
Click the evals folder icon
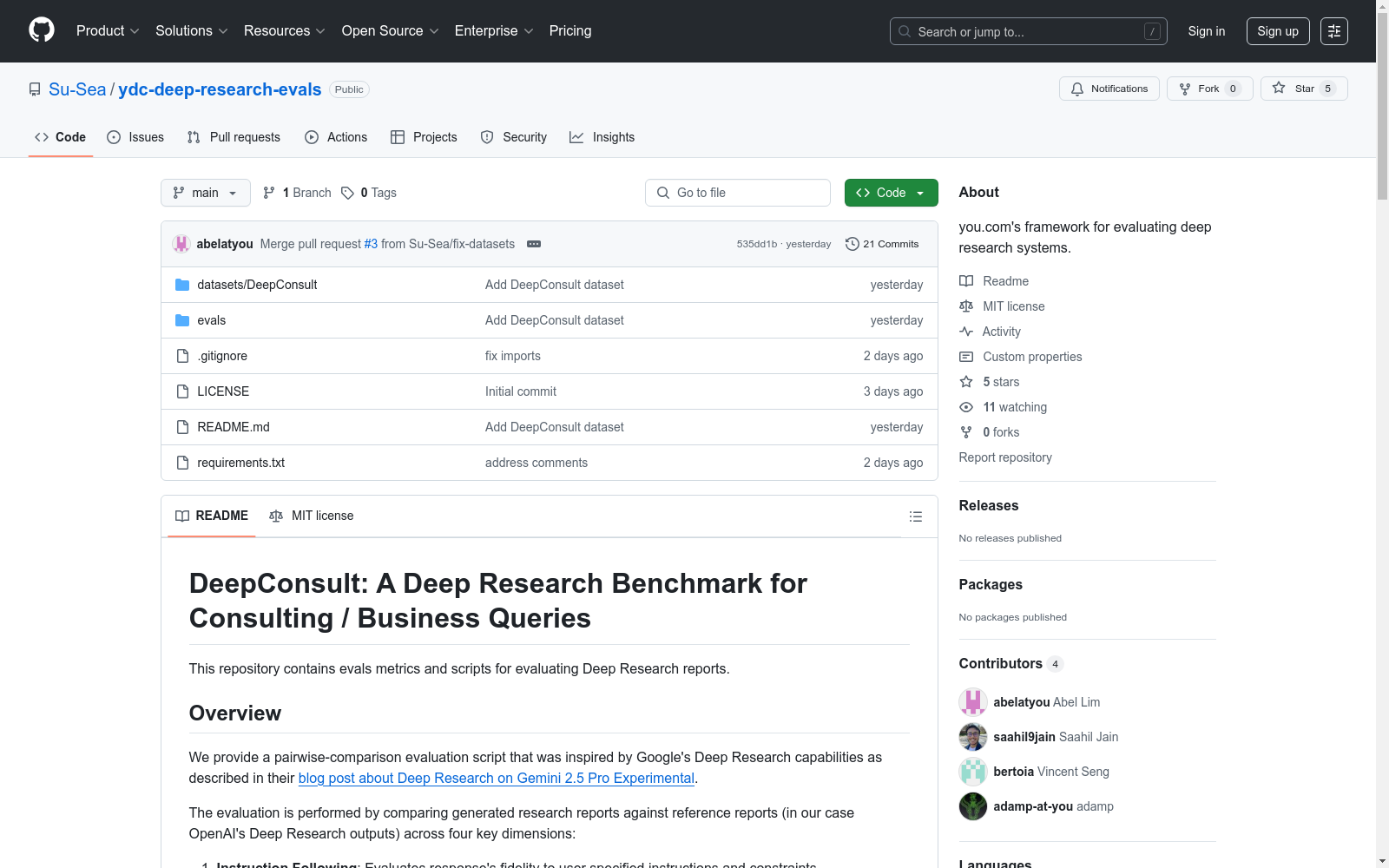(x=182, y=320)
